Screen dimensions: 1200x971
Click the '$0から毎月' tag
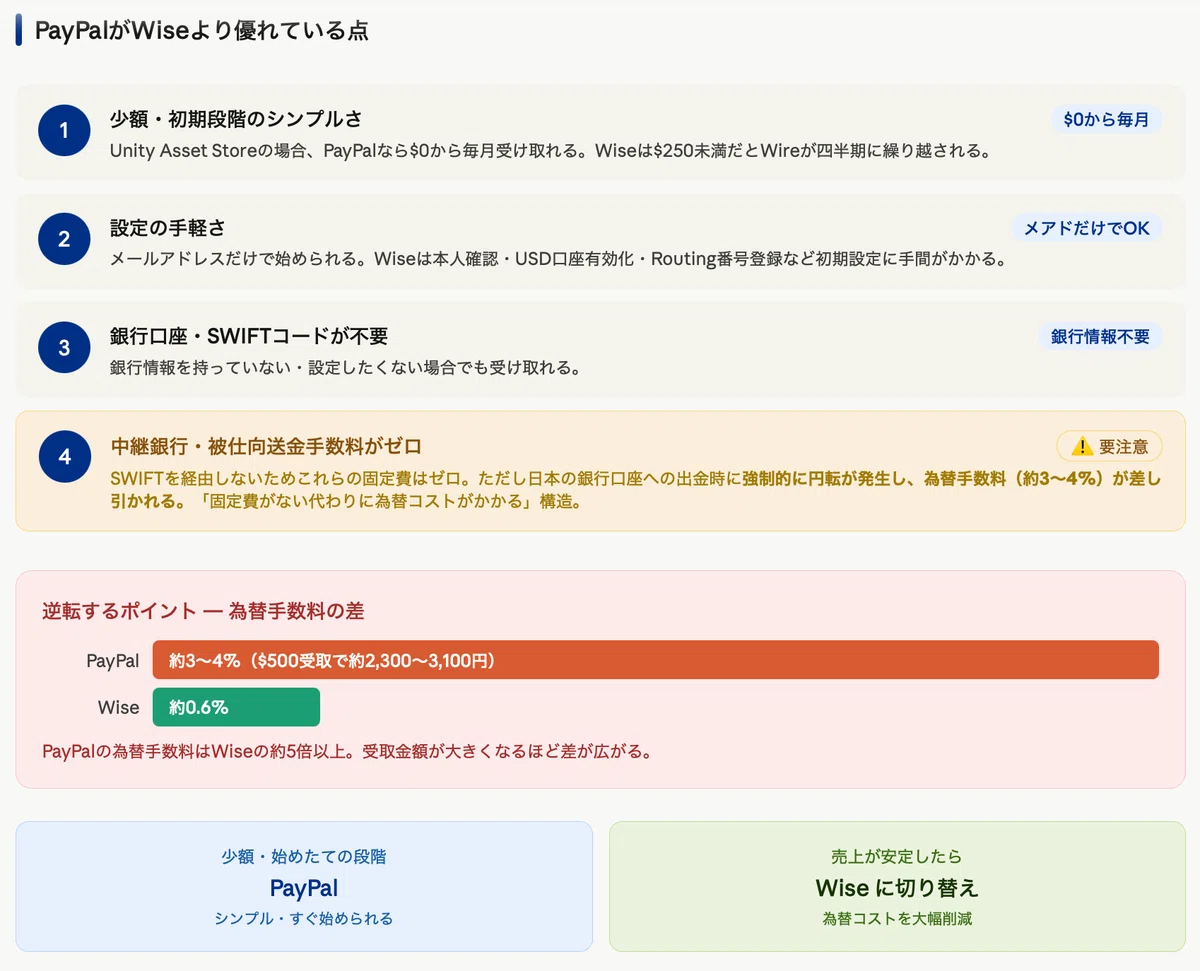[1106, 120]
